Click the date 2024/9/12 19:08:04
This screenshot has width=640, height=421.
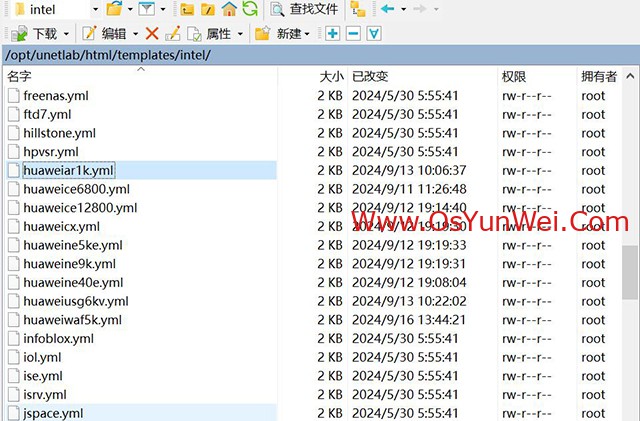409,283
